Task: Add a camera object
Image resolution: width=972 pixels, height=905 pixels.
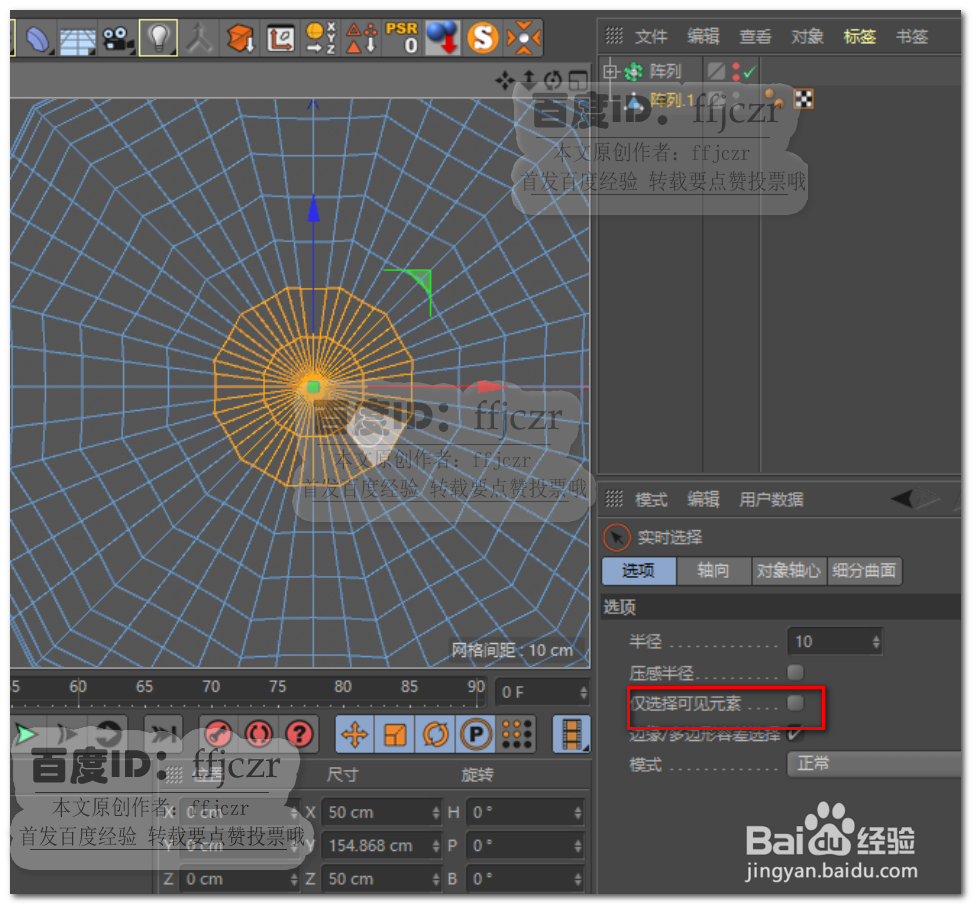Action: pos(118,38)
